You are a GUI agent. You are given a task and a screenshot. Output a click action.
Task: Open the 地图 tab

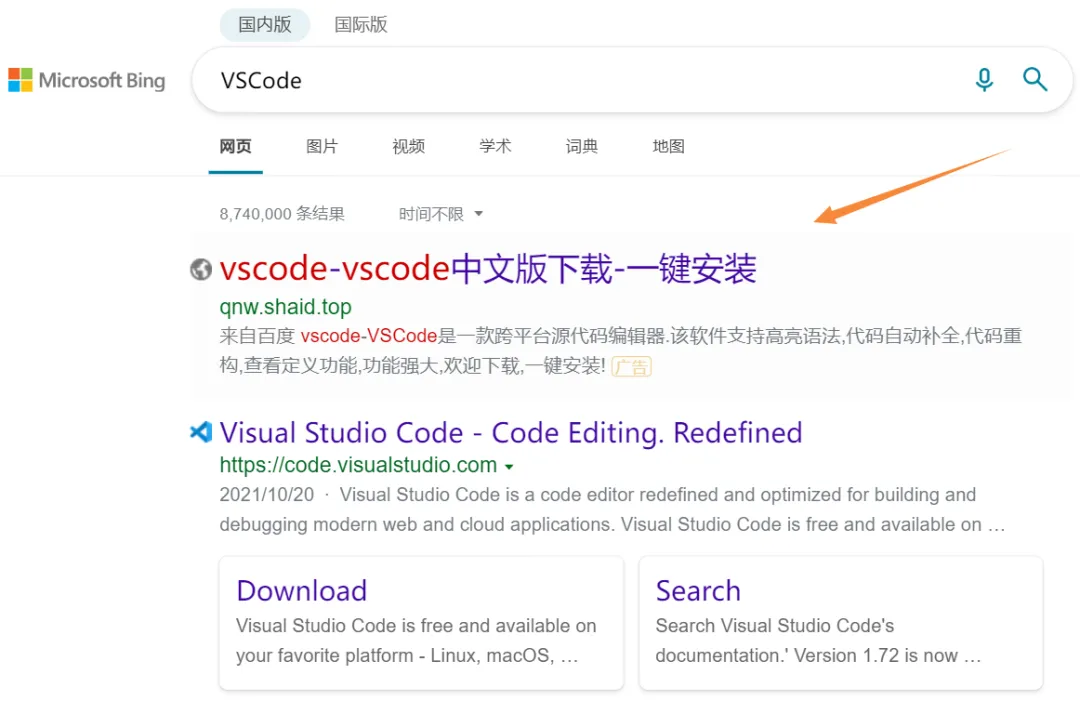pos(668,146)
